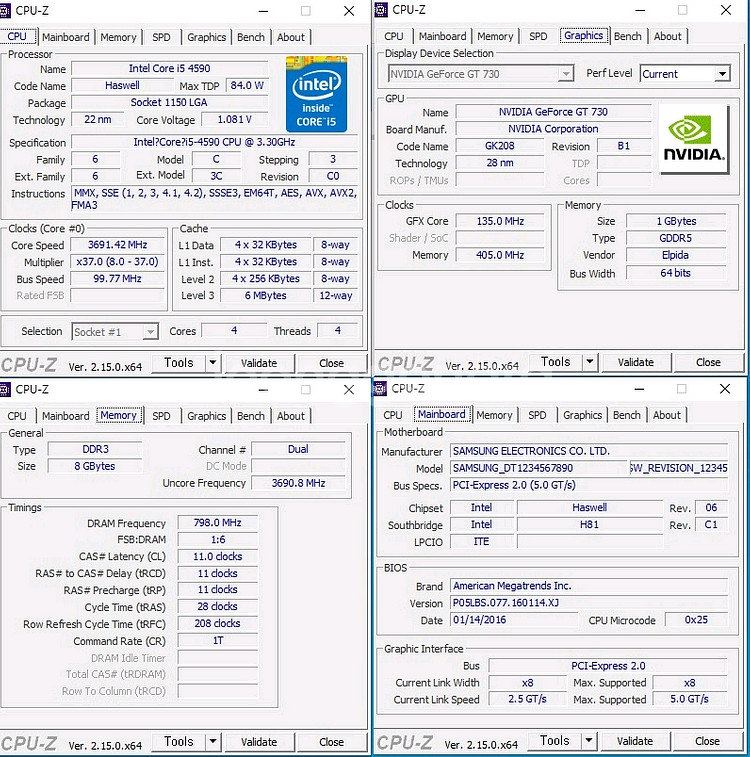Click memory vendor value Elpida
The height and width of the screenshot is (757, 750).
point(676,255)
